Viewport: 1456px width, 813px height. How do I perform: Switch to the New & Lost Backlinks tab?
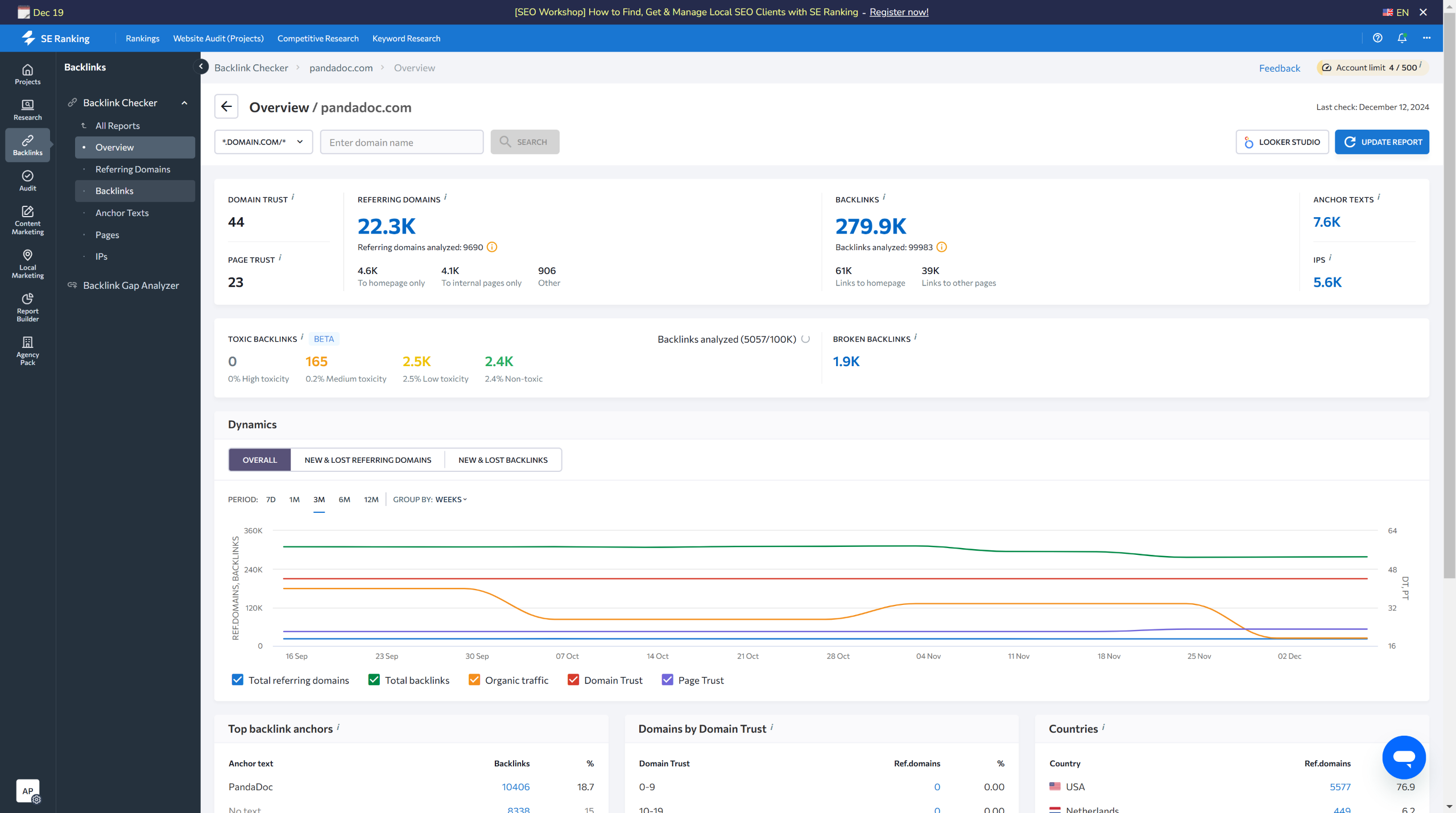click(x=503, y=460)
